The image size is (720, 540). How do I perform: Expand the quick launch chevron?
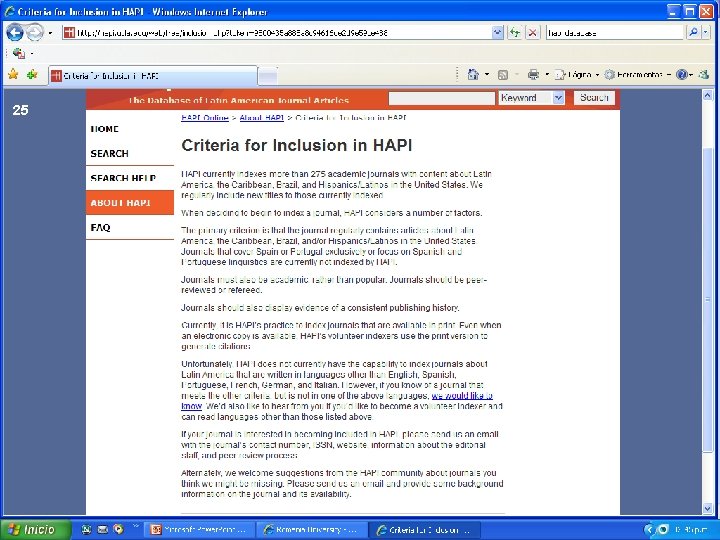(136, 527)
